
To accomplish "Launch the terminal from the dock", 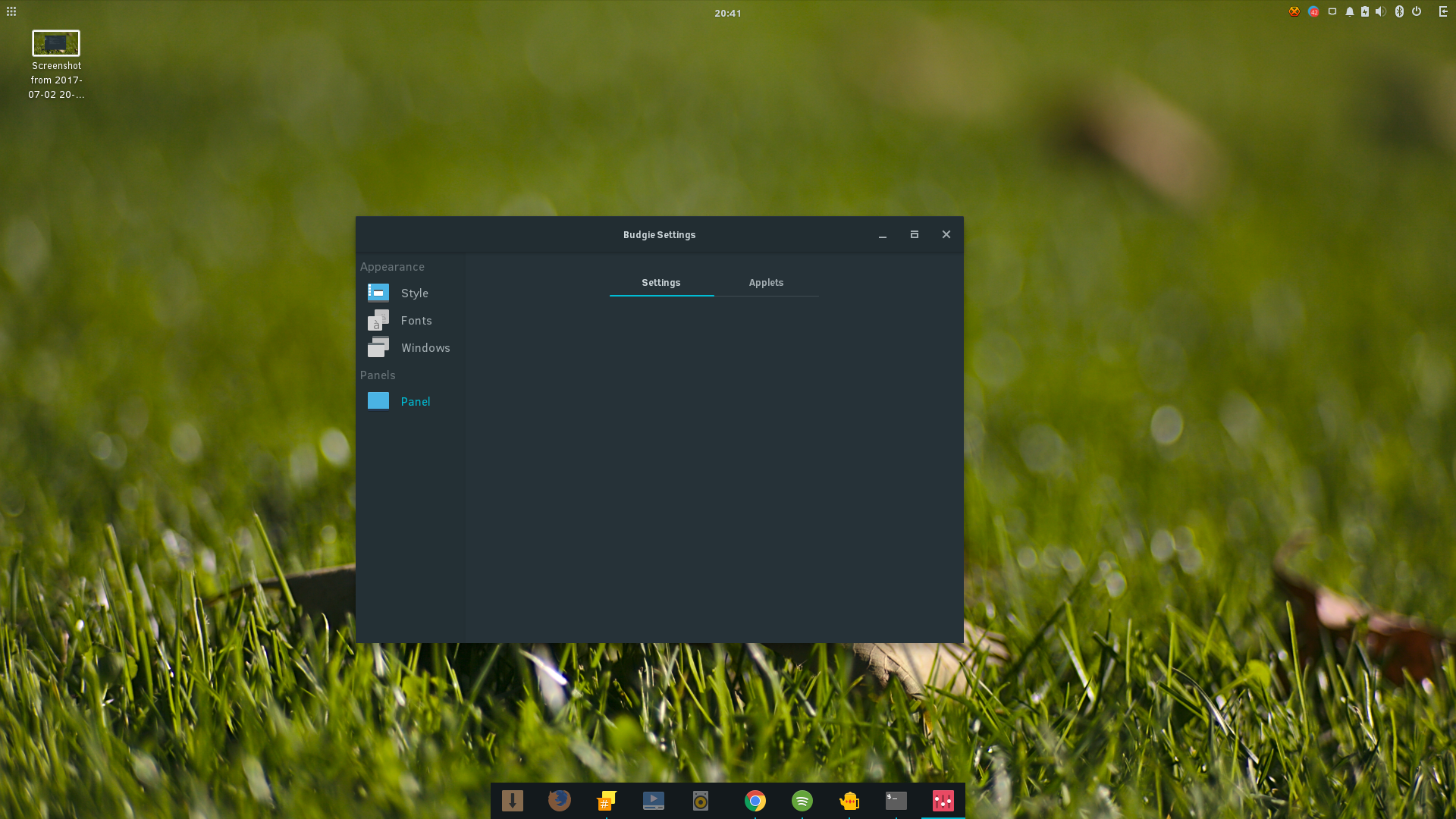I will (896, 801).
